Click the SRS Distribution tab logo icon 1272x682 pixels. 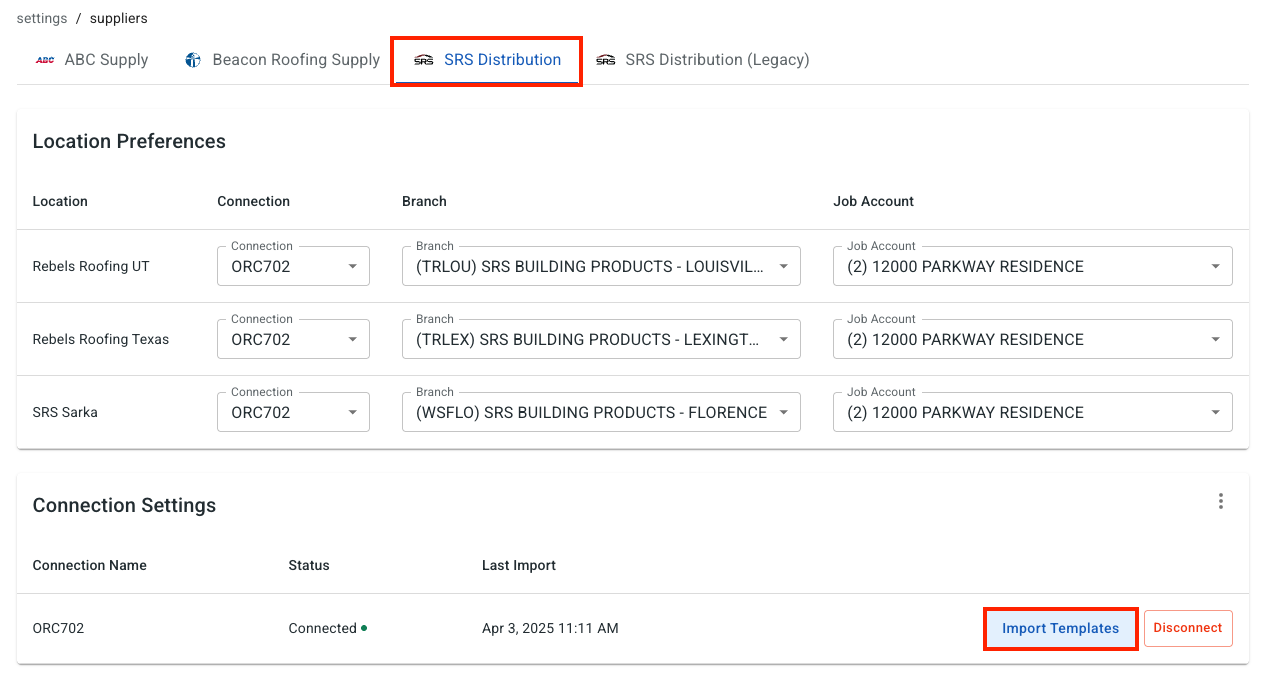coord(424,60)
